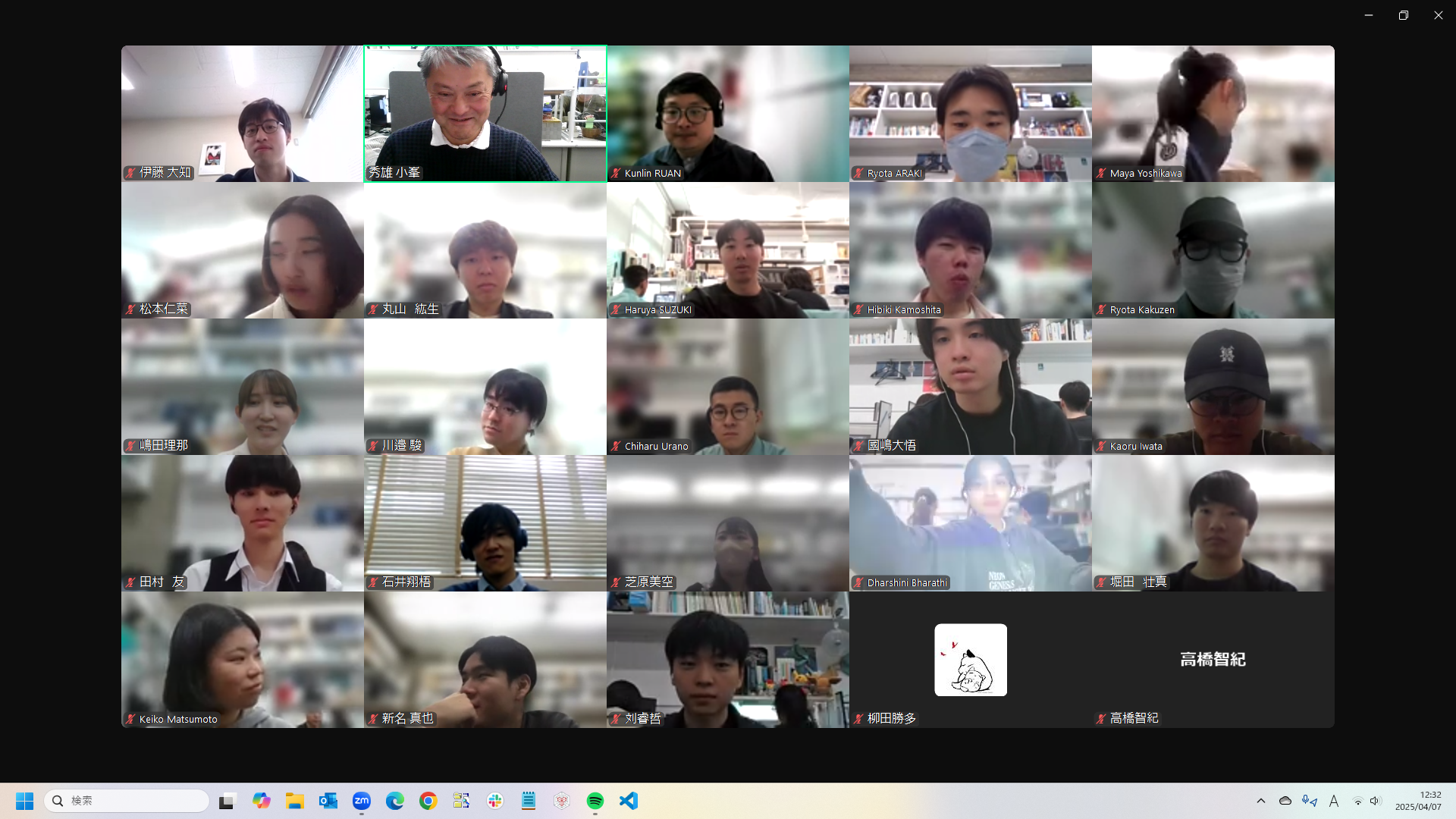This screenshot has width=1456, height=819.
Task: Open Slack from the taskbar
Action: point(495,801)
